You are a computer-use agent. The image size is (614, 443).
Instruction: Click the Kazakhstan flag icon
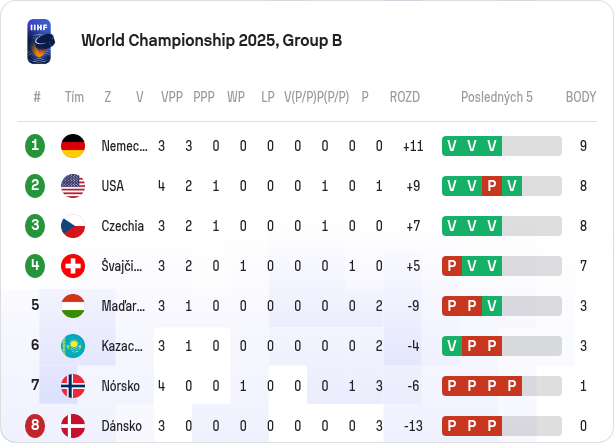coord(73,346)
